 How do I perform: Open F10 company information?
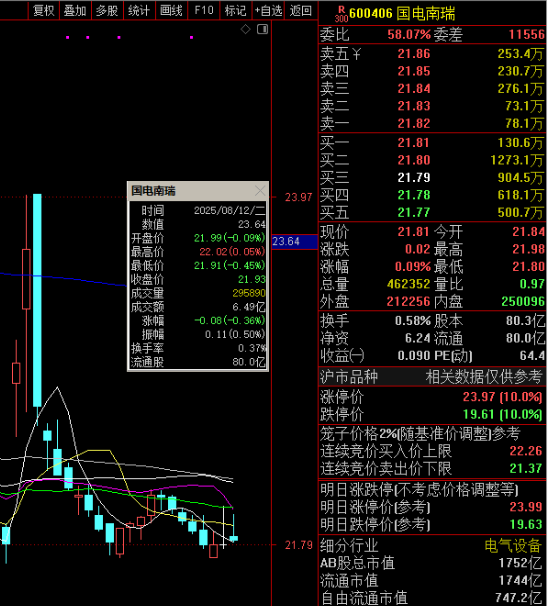pos(204,10)
